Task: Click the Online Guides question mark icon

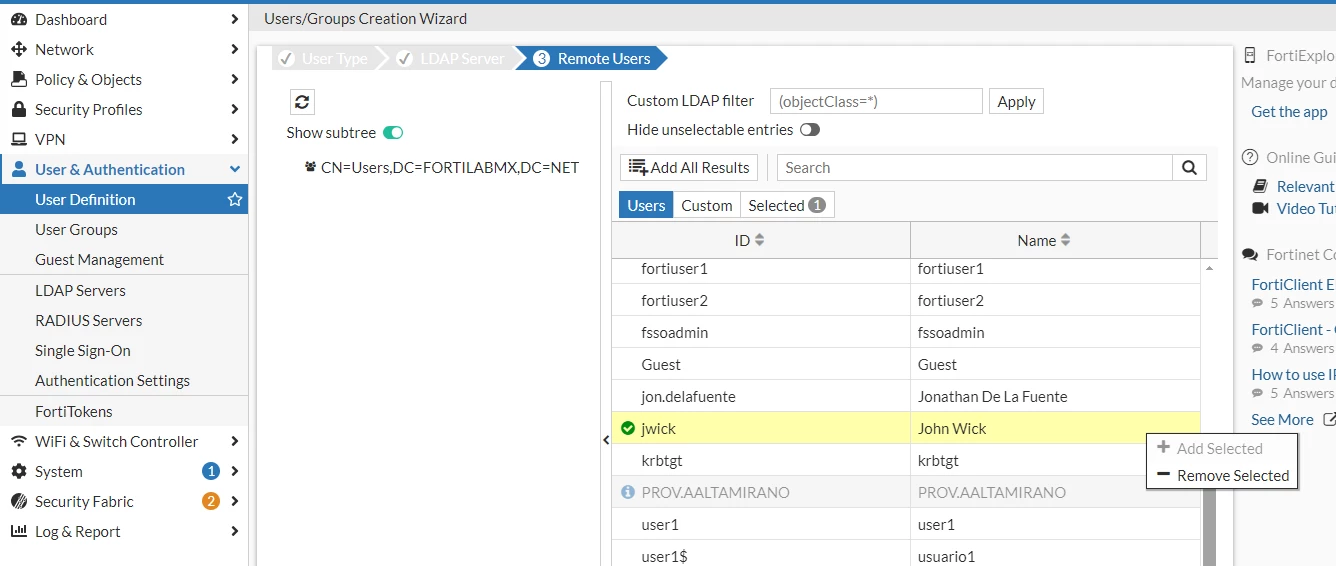Action: (x=1250, y=157)
